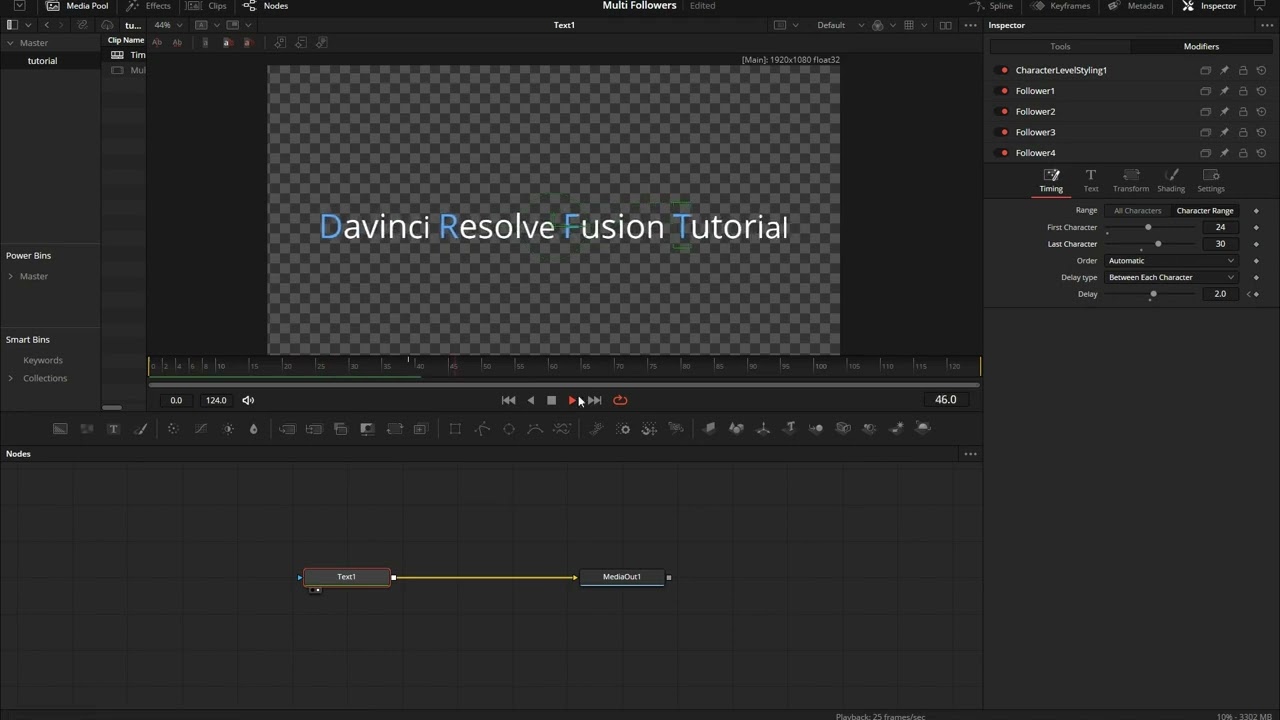Image resolution: width=1280 pixels, height=720 pixels.
Task: Pin the Follower2 modifier
Action: (x=1224, y=112)
